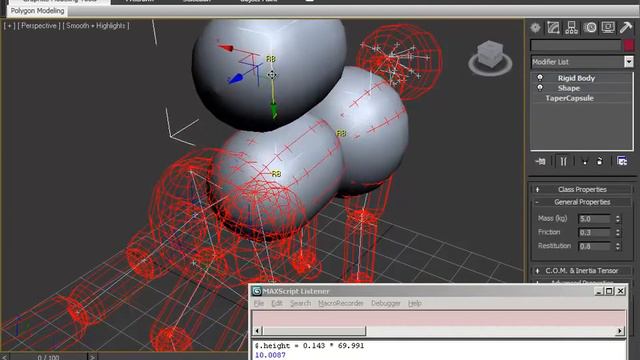Open the Motion command panel tab
This screenshot has width=640, height=360.
point(590,28)
